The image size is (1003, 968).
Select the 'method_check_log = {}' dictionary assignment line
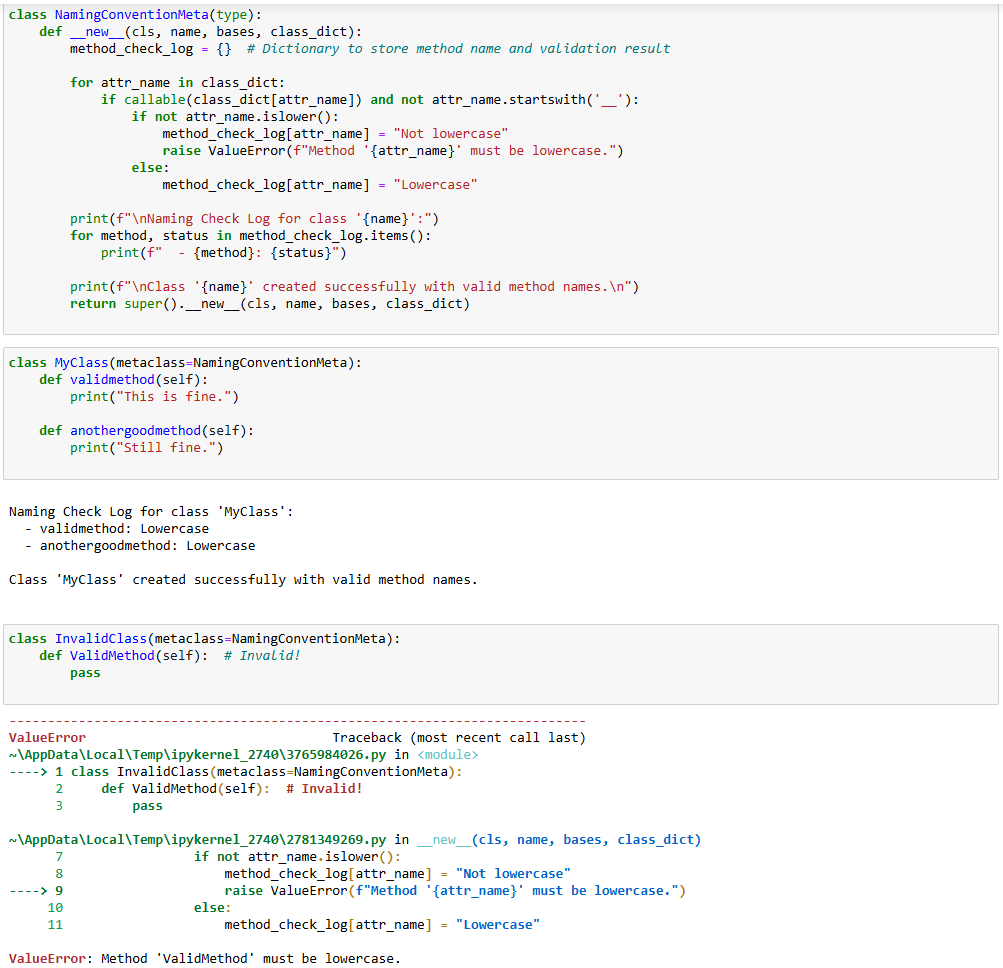click(x=370, y=49)
